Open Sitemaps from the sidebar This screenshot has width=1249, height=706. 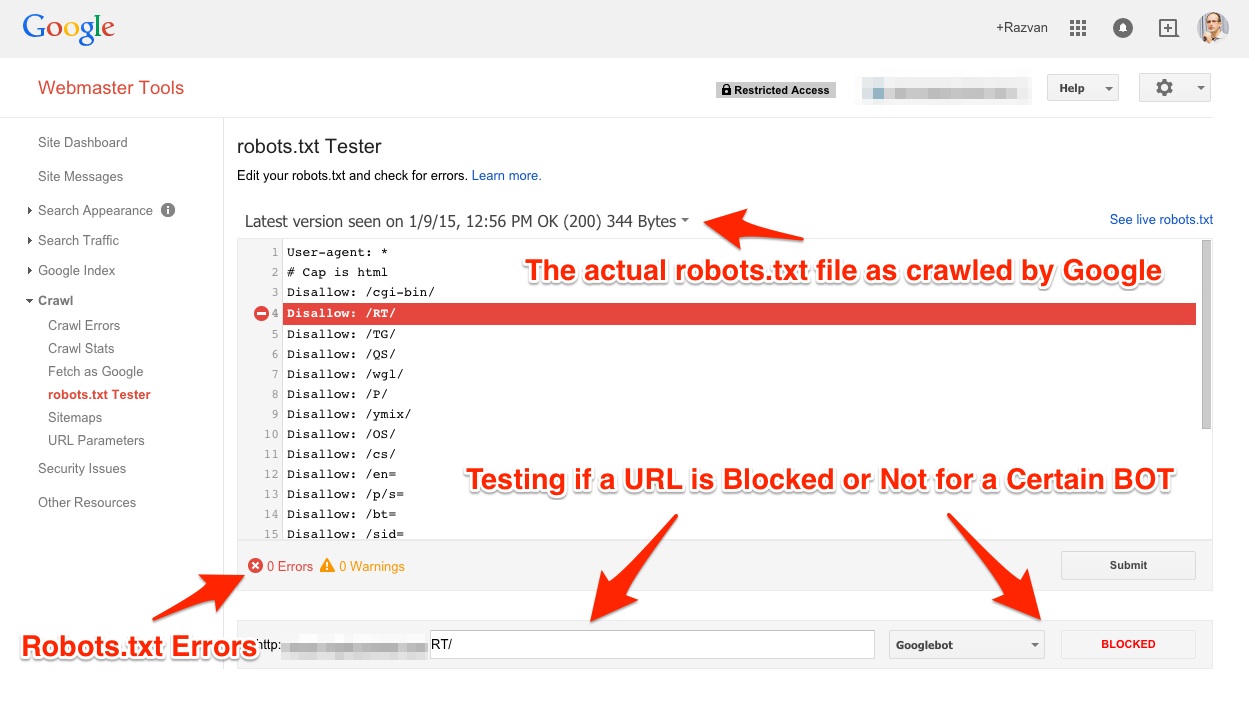click(74, 417)
